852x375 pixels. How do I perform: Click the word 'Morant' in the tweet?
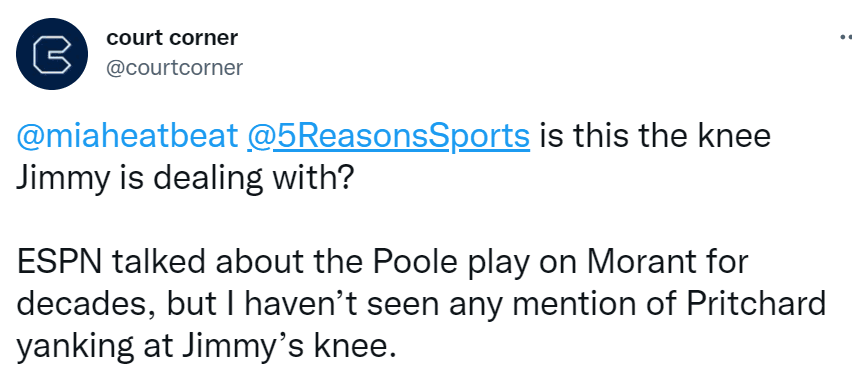click(637, 262)
